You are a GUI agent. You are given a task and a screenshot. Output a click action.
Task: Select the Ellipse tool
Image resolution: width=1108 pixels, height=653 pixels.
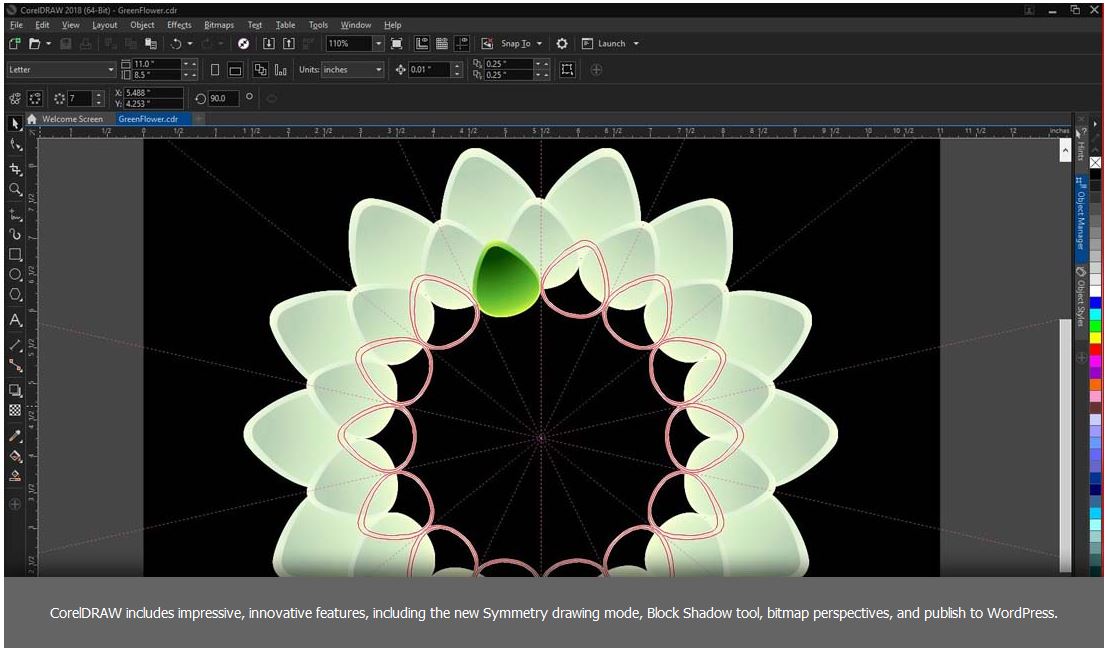(15, 275)
